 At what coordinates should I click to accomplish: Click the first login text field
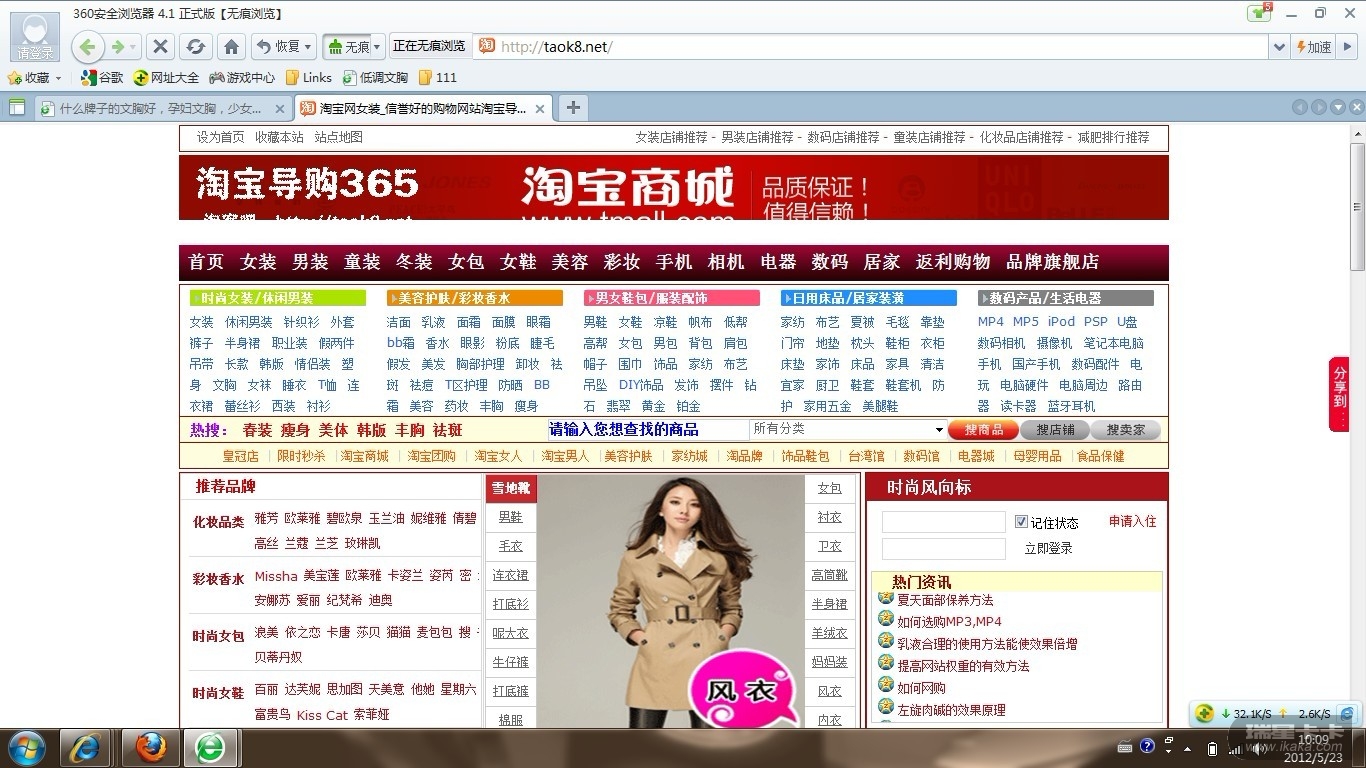(x=943, y=522)
